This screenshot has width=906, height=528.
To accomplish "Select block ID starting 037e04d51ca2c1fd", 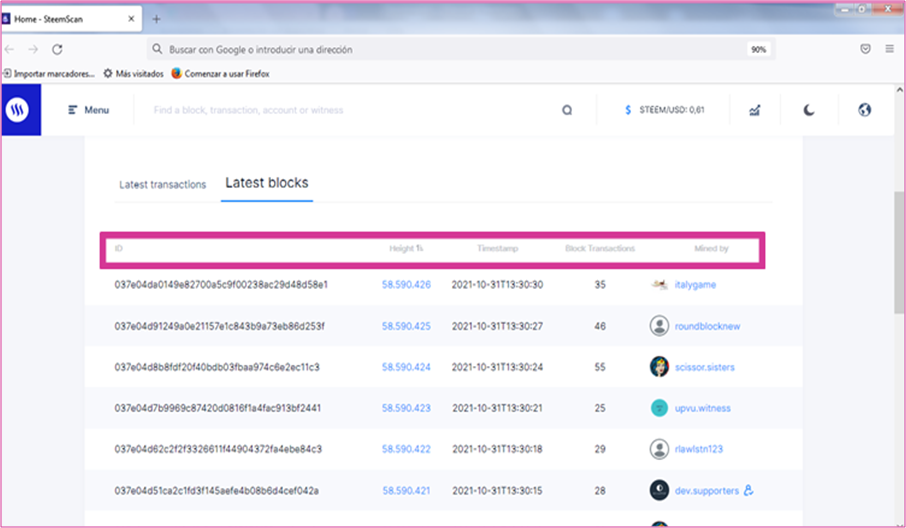I will (x=216, y=491).
